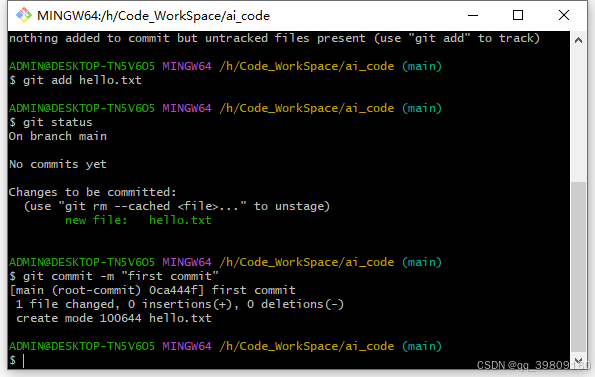Click the green 'new file: hello.txt' line
The image size is (595, 377).
(x=138, y=220)
